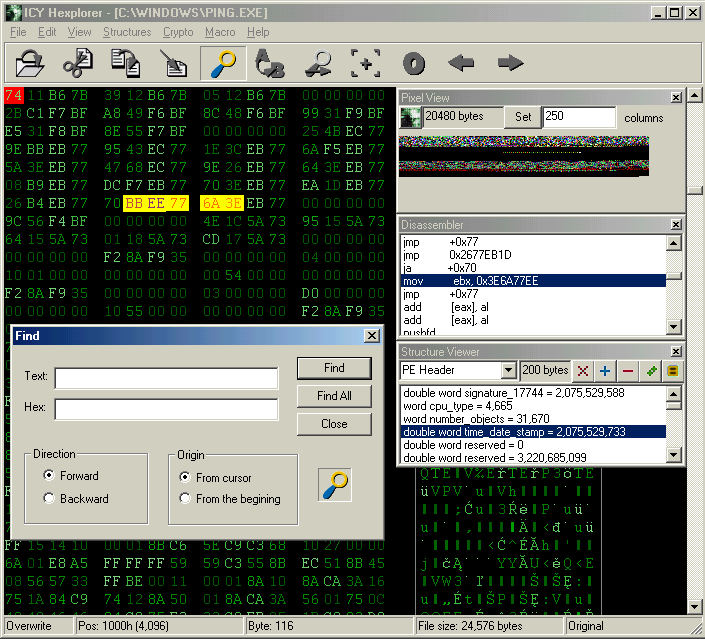
Task: Open the Edit menu
Action: click(x=47, y=32)
